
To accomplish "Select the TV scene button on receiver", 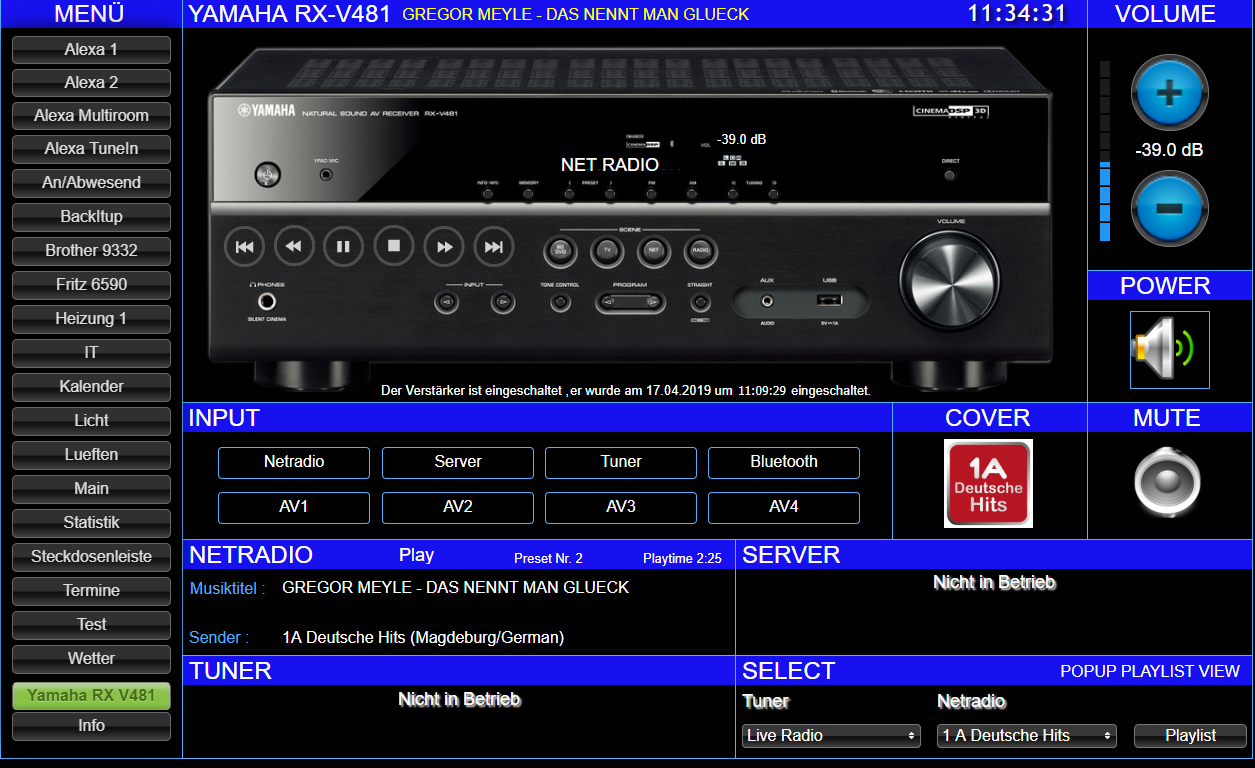I will 607,251.
